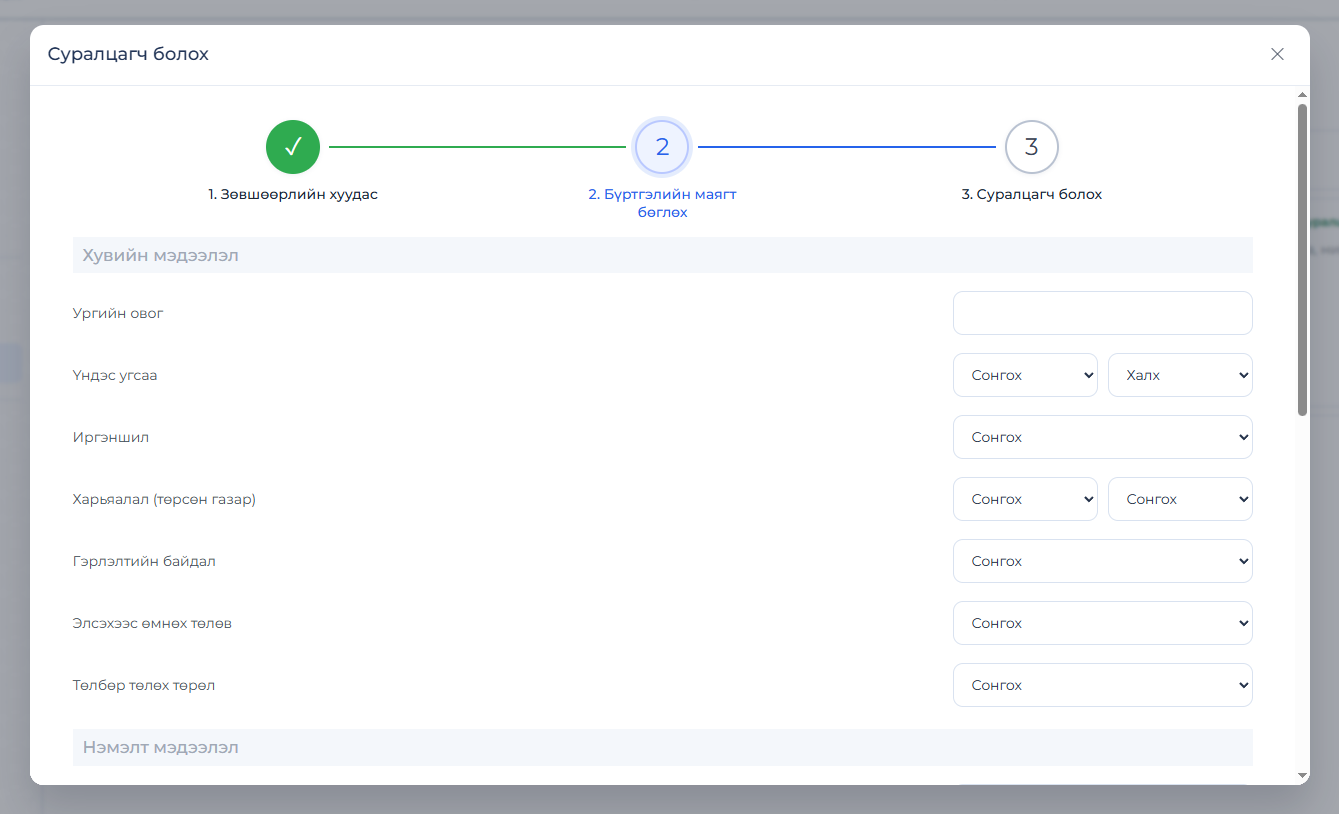
Task: Click the dialog's vertical scrollbar thumb
Action: (1302, 260)
